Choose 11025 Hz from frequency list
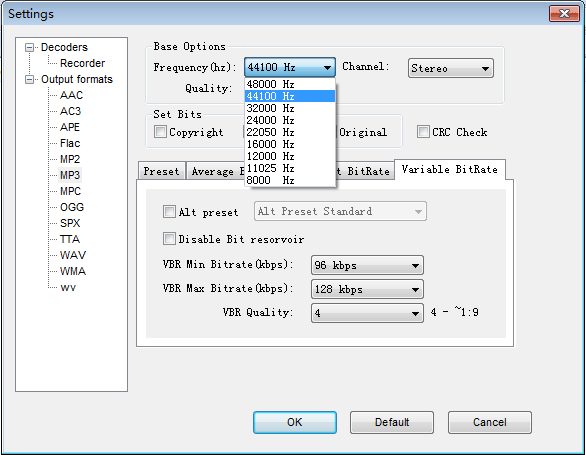586x455 pixels. pyautogui.click(x=290, y=168)
